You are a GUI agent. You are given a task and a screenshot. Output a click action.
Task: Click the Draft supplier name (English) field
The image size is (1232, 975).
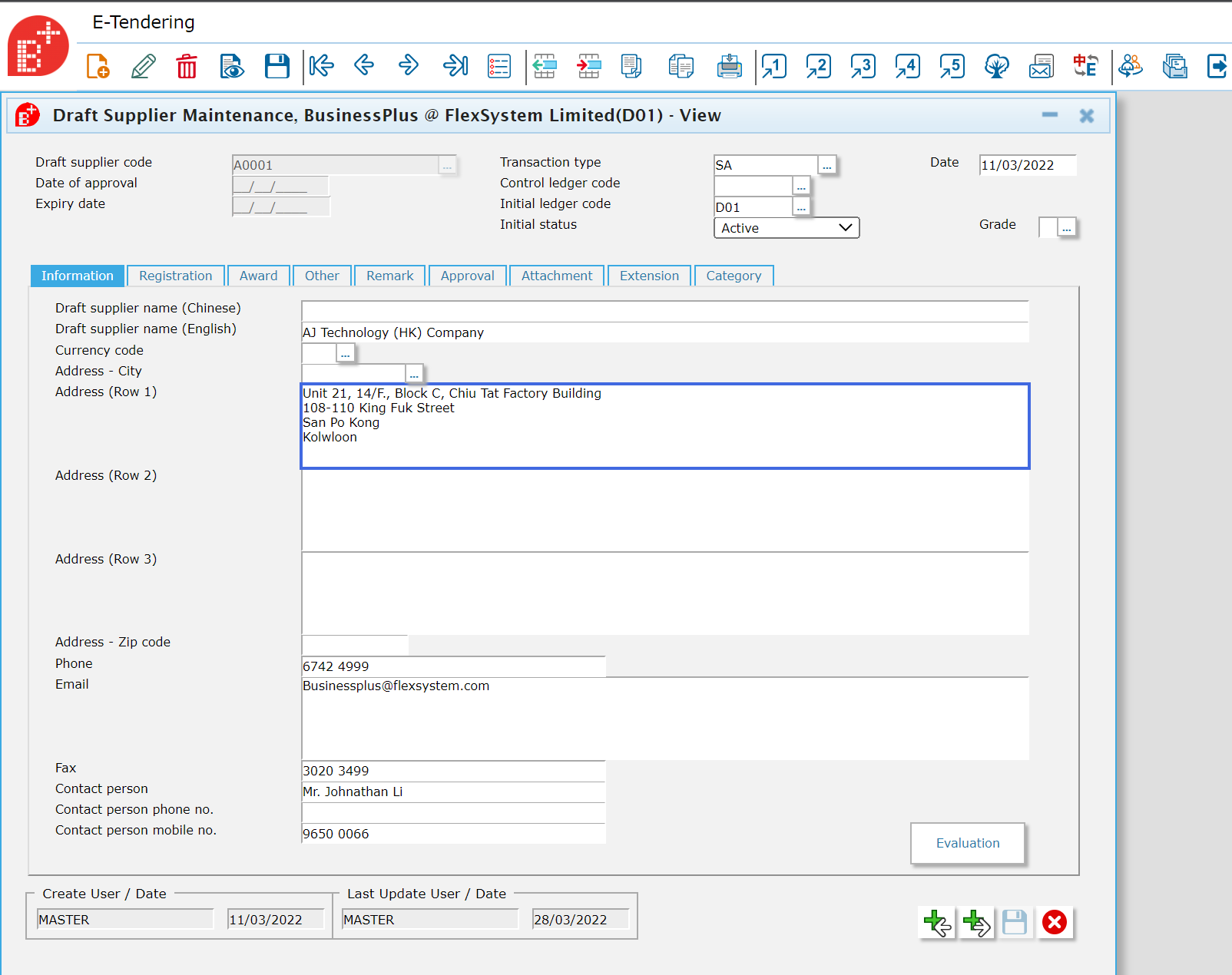[665, 332]
